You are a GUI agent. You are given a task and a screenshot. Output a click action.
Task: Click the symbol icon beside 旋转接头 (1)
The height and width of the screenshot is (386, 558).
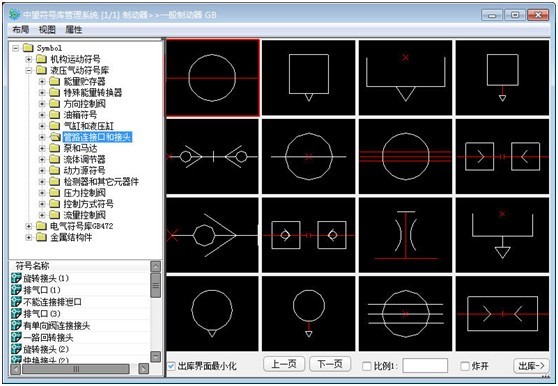16,278
